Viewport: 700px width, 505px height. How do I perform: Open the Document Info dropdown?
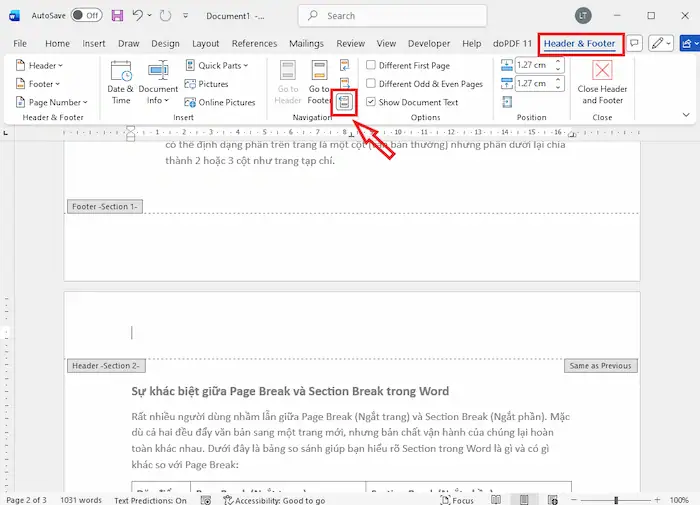[158, 82]
